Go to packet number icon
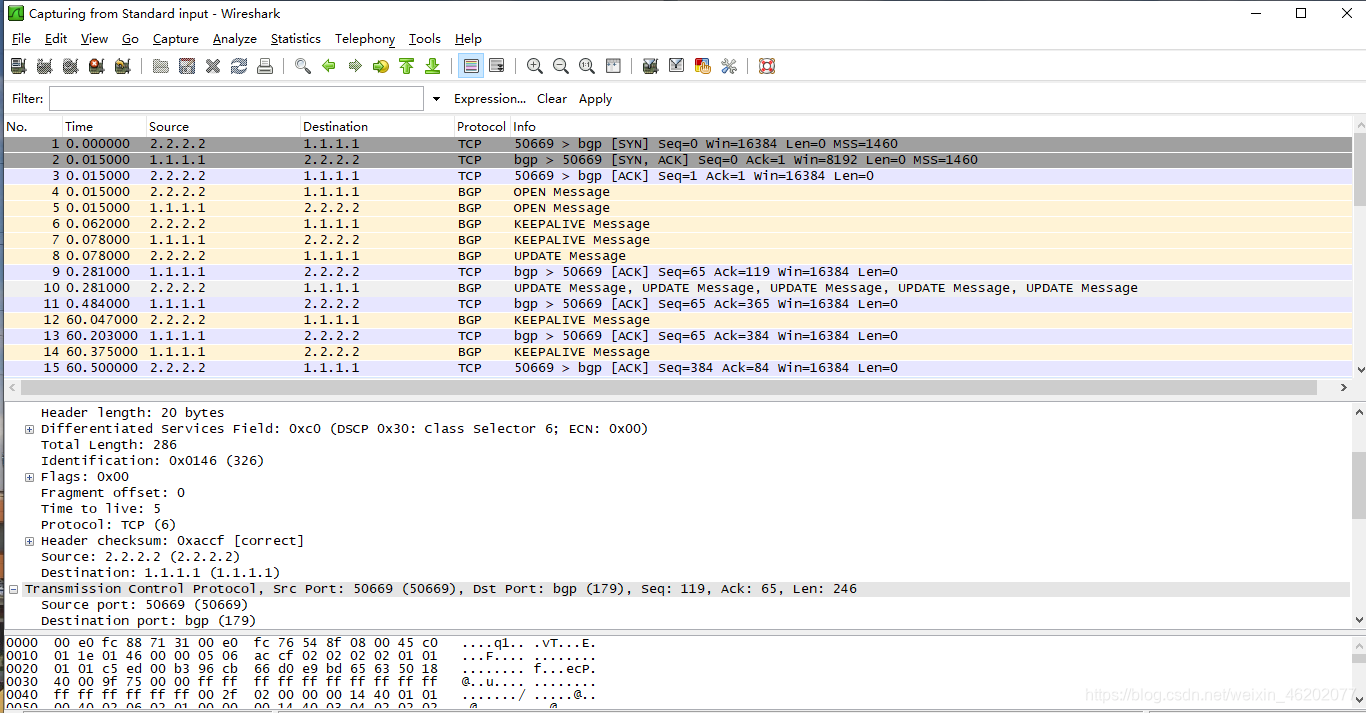The height and width of the screenshot is (713, 1366). click(x=381, y=66)
